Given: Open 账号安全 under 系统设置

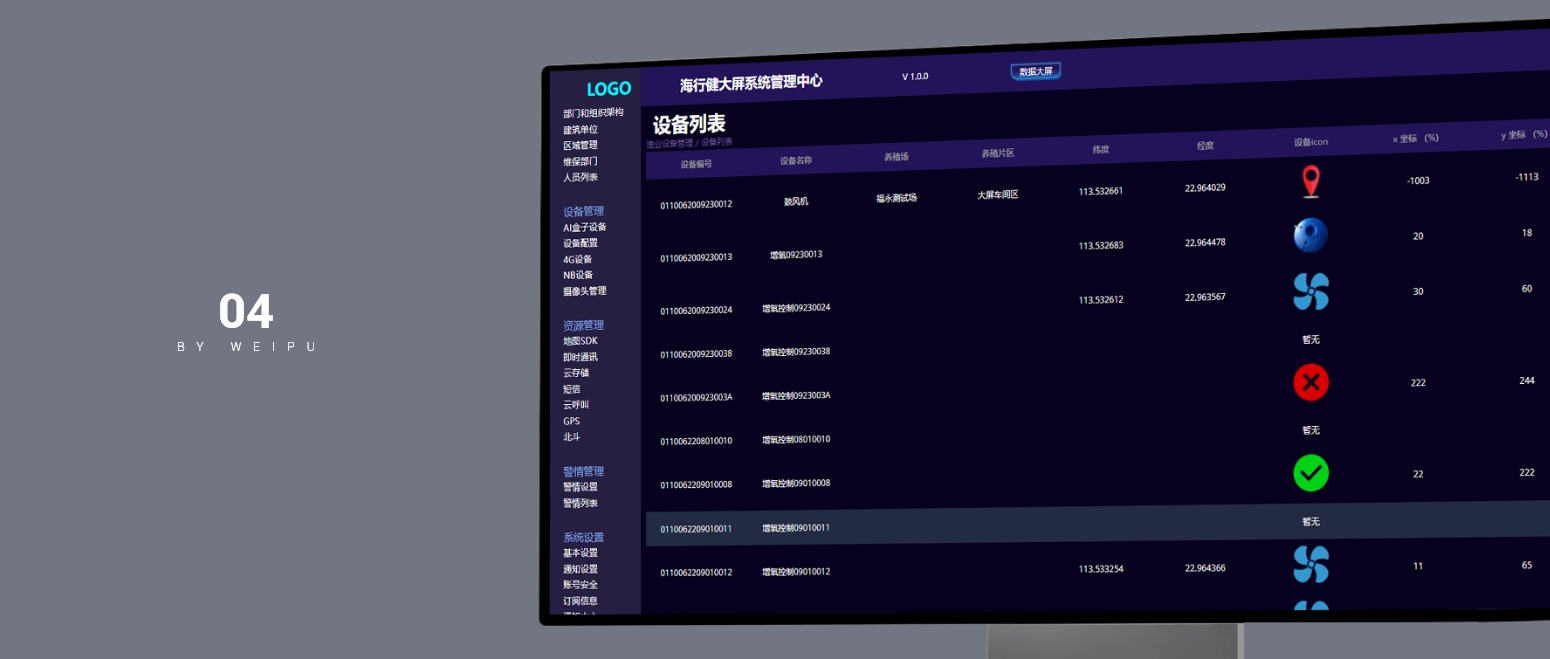Looking at the screenshot, I should 580,584.
